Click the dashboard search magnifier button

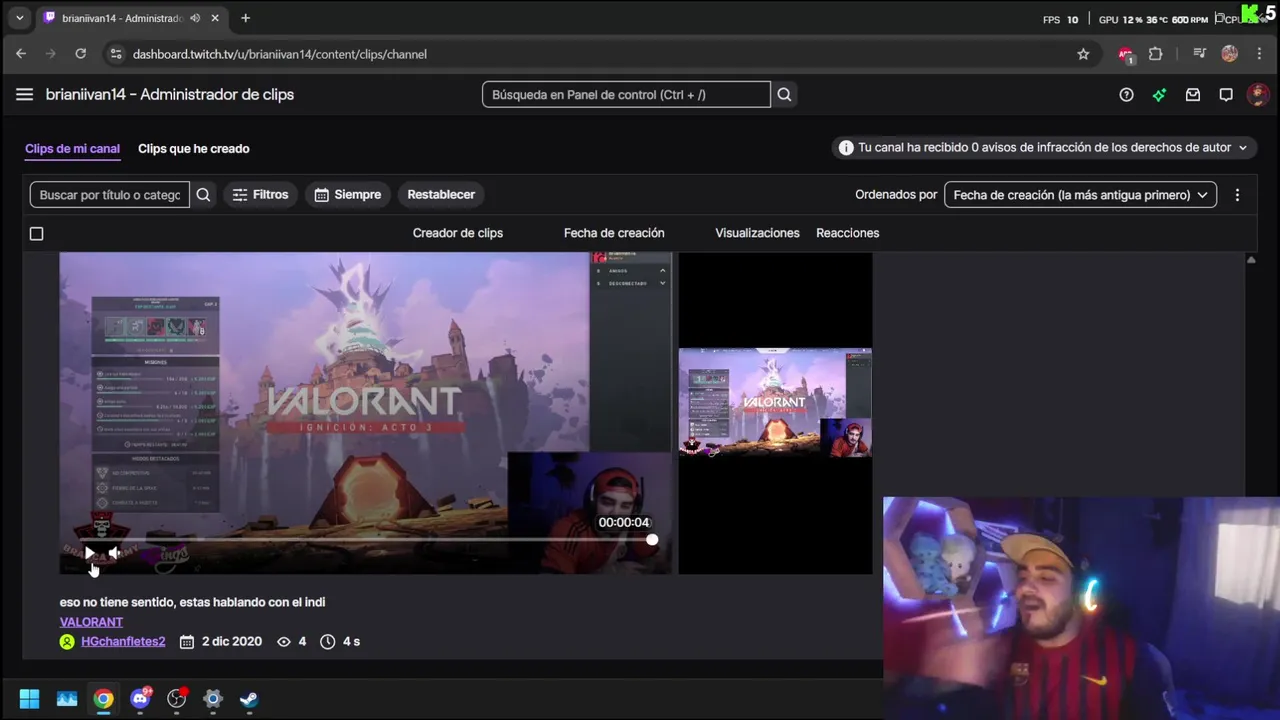click(x=784, y=95)
